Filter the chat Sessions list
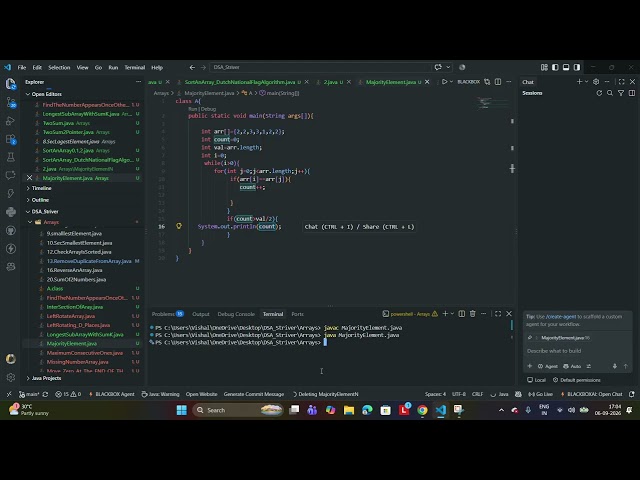 (621, 93)
